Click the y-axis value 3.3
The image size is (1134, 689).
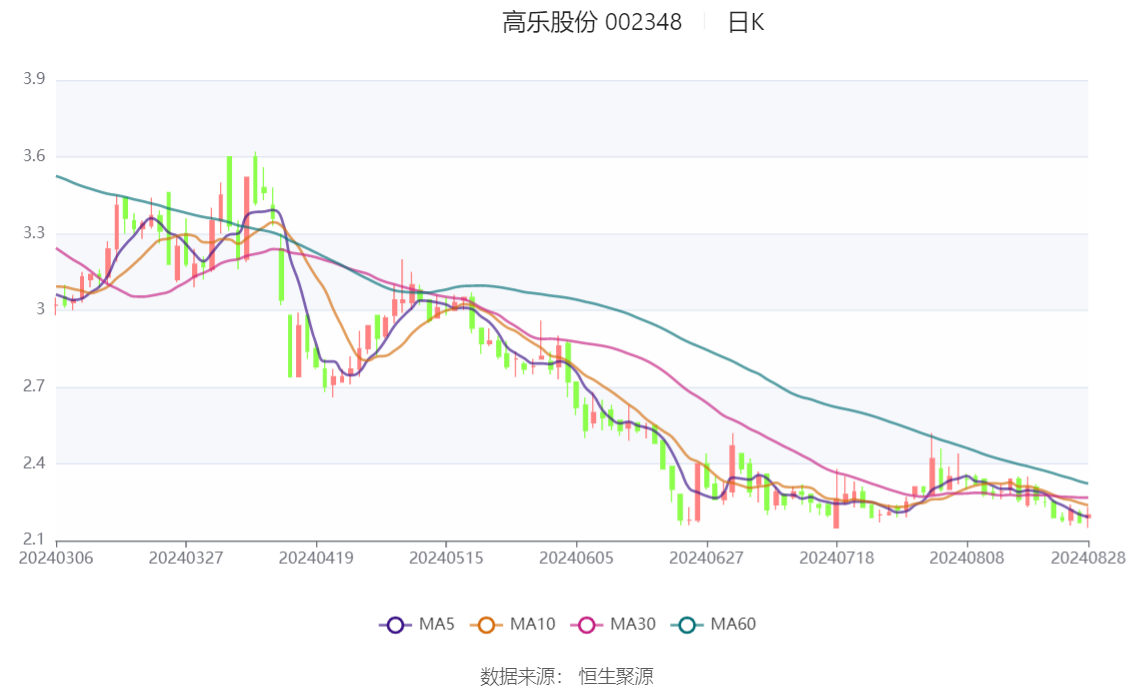[34, 233]
